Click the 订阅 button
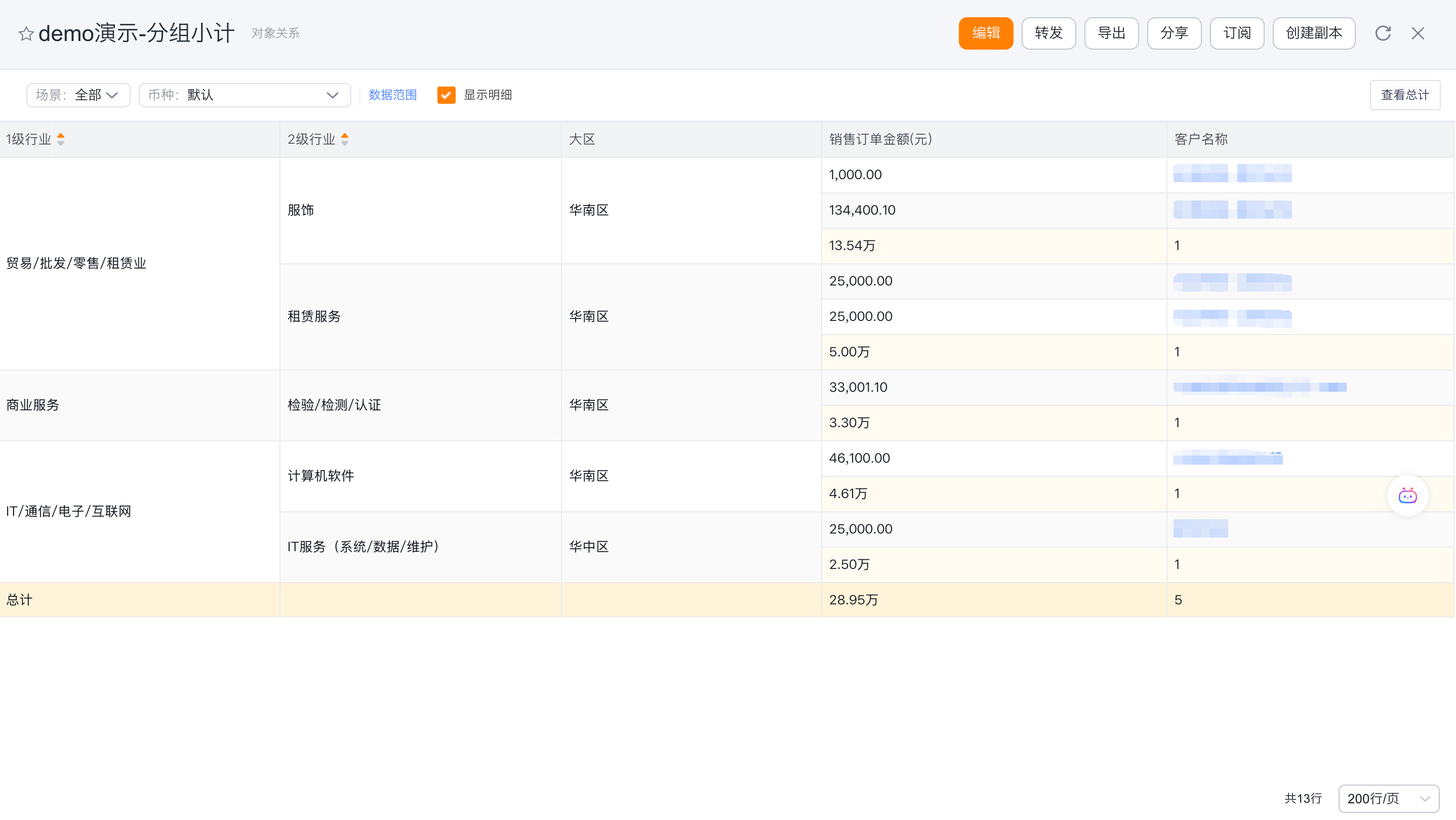 click(x=1237, y=33)
